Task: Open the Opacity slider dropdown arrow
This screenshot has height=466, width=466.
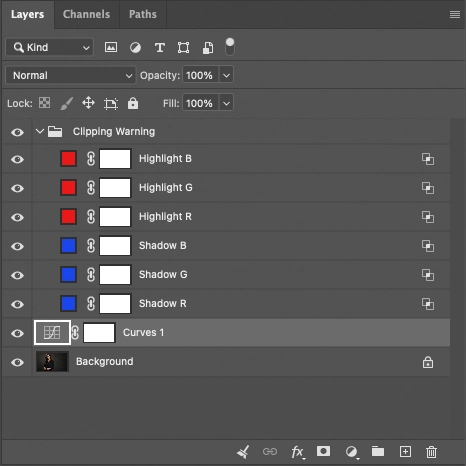Action: tap(226, 75)
